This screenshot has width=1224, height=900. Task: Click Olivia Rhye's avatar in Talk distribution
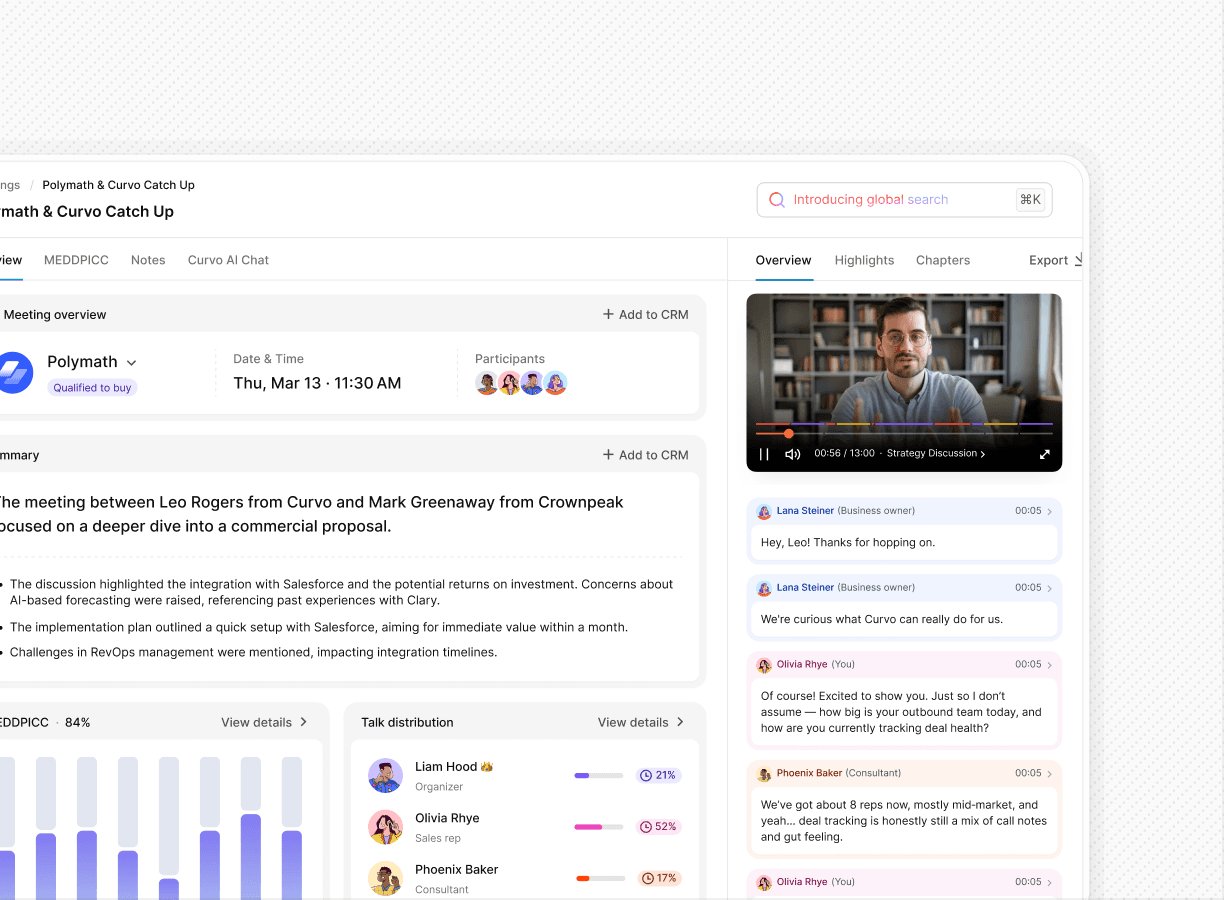pyautogui.click(x=385, y=827)
